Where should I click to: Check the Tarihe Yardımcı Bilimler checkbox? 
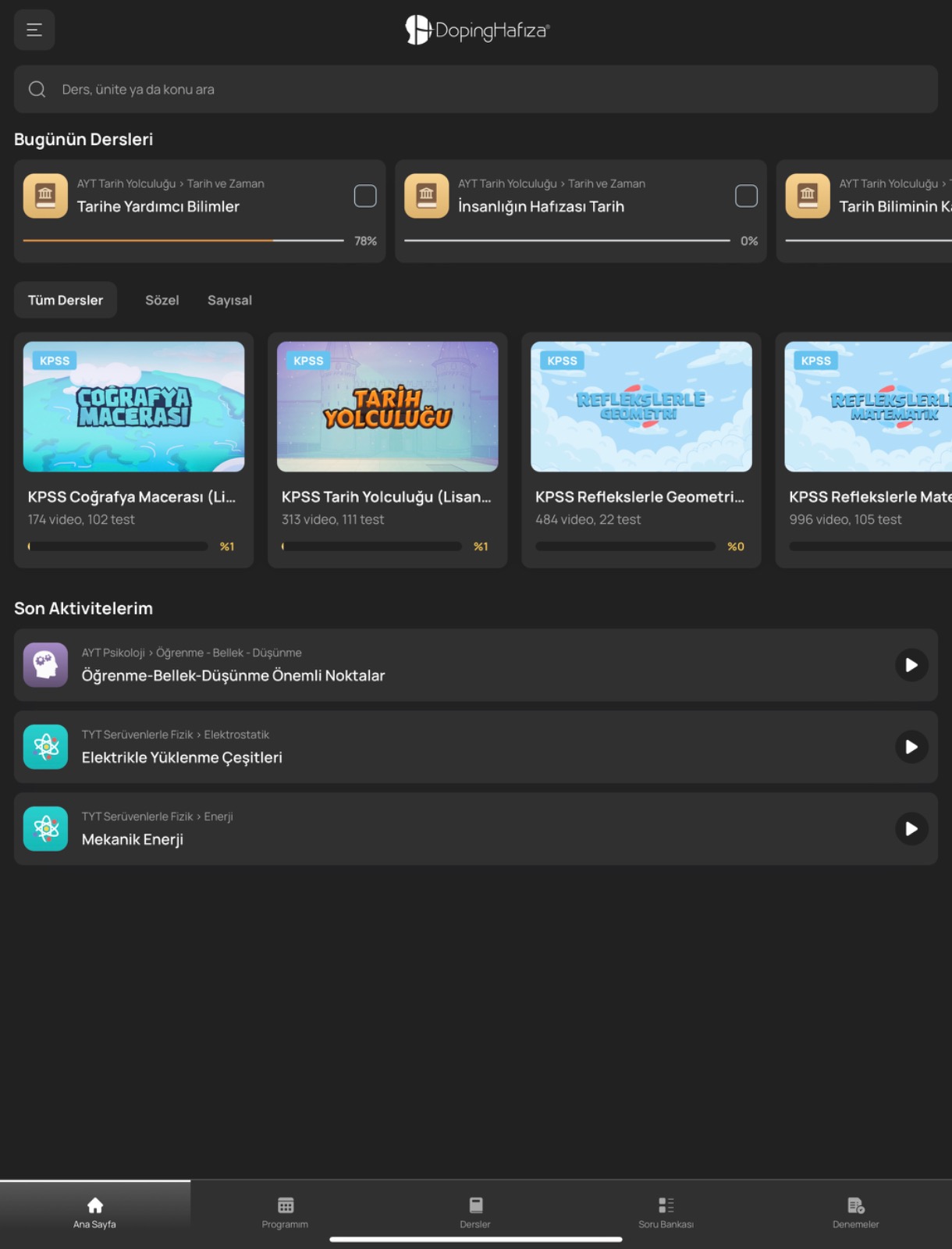pos(365,196)
